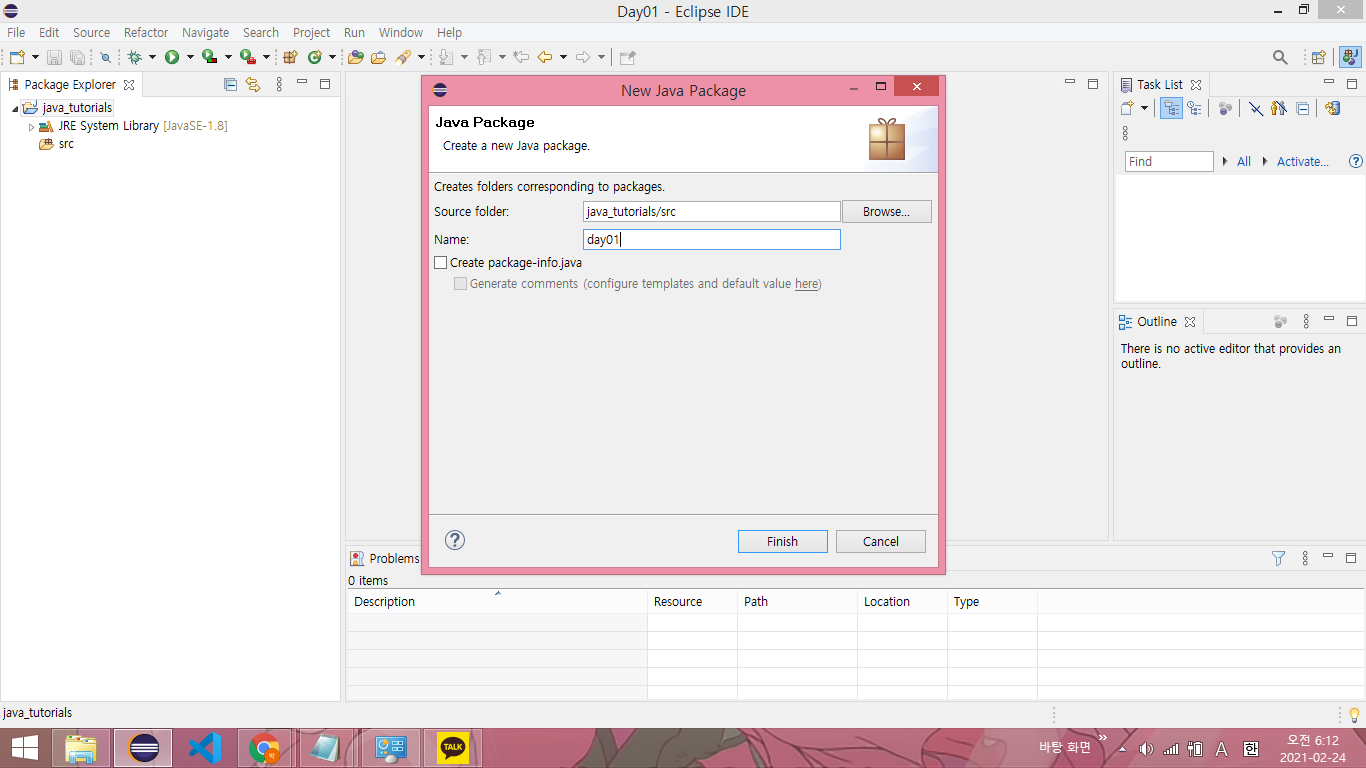Screen dimensions: 1366x768
Task: Click Focus on Workweek icon in Task List
Action: tap(1225, 108)
